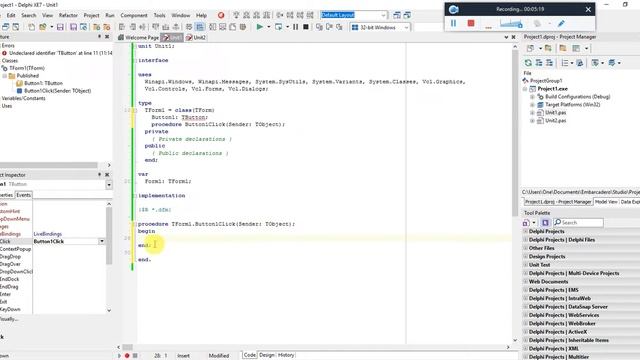The image size is (640, 360).
Task: Click the Undeclared identifier 'TButton' error
Action: click(60, 53)
